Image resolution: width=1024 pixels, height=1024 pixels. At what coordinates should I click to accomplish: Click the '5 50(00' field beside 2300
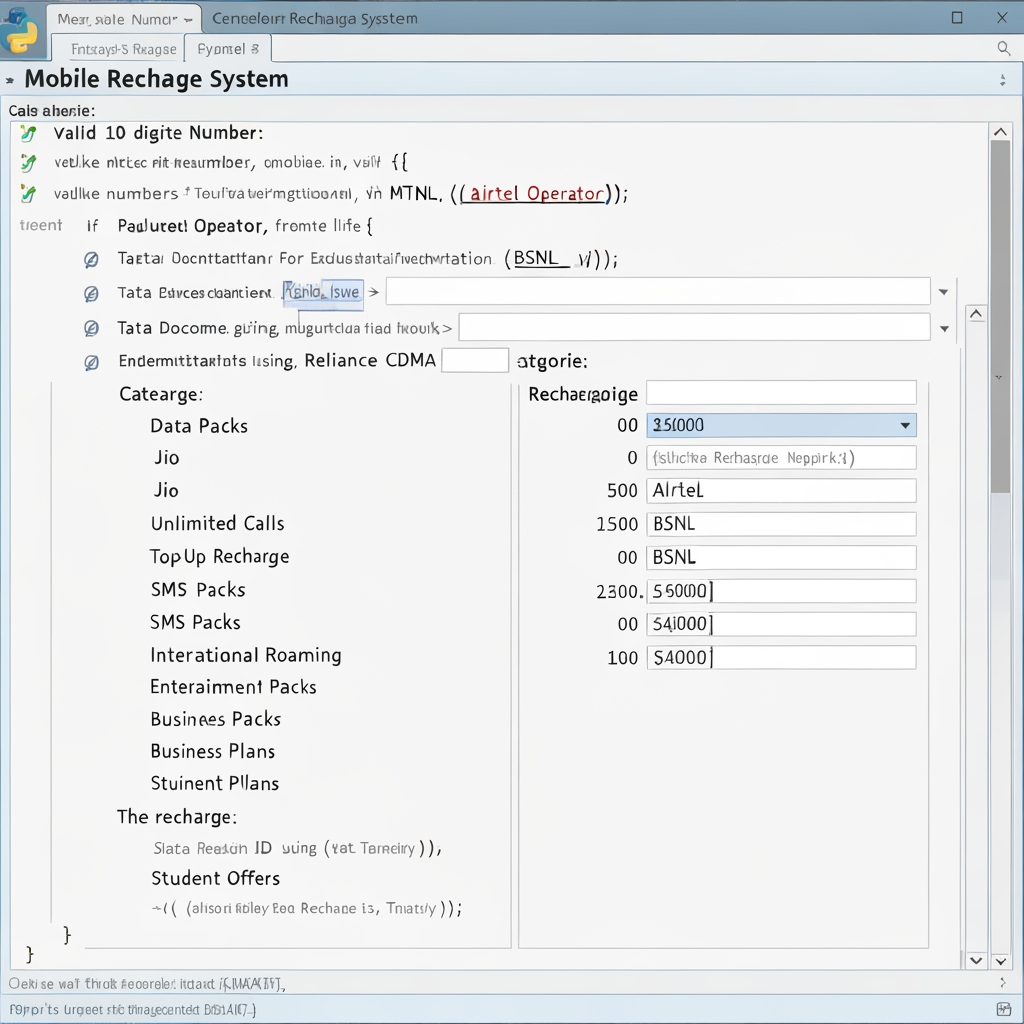click(x=781, y=591)
